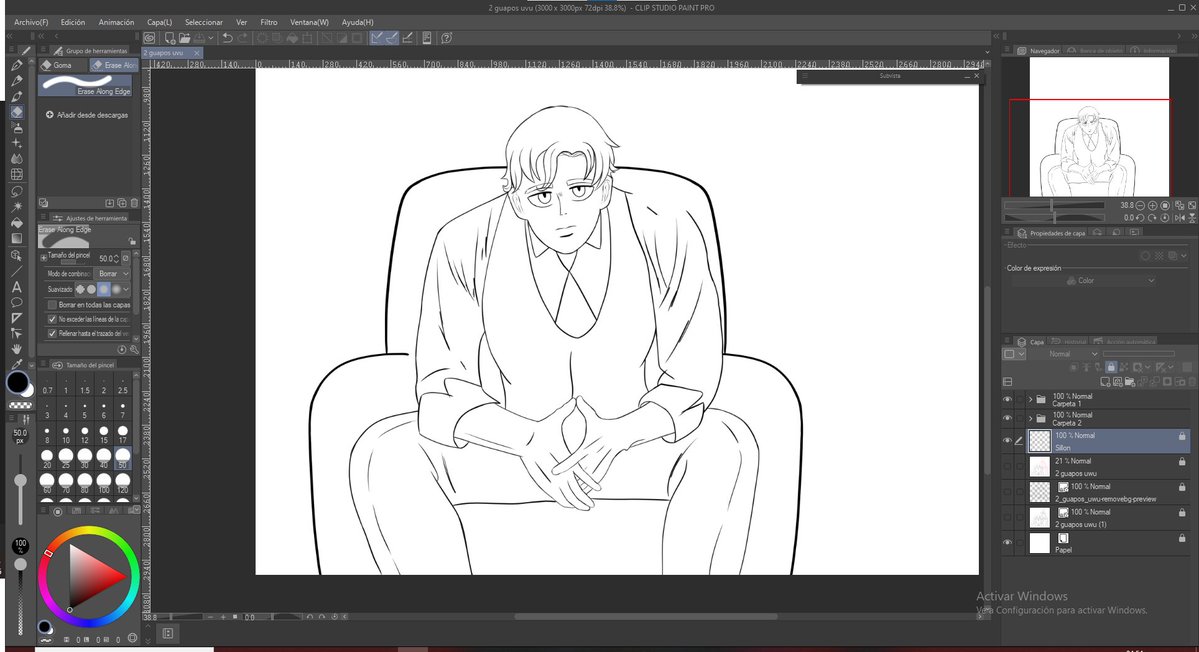
Task: Select the Lasso selection tool
Action: [16, 191]
